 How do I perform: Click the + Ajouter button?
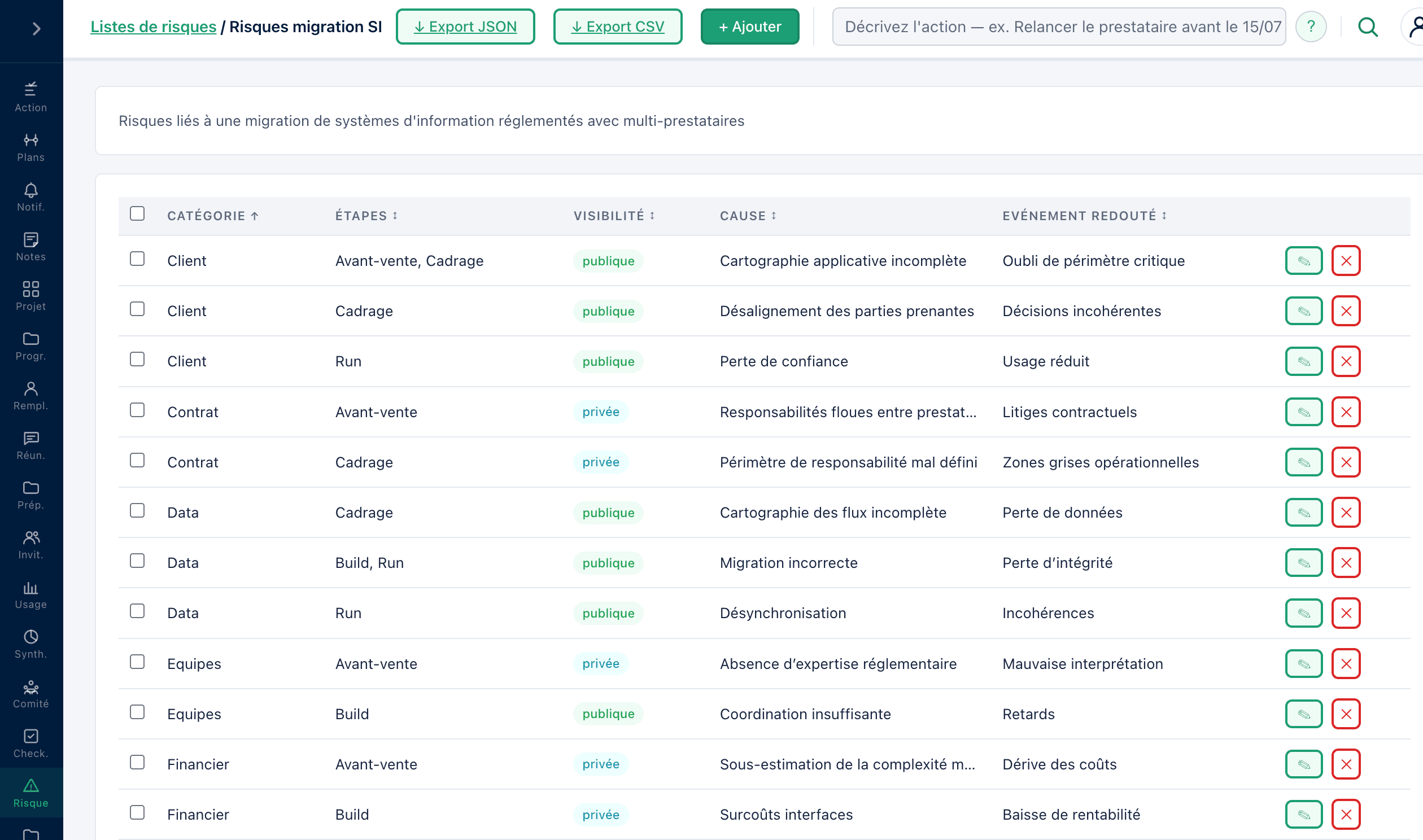pyautogui.click(x=750, y=27)
